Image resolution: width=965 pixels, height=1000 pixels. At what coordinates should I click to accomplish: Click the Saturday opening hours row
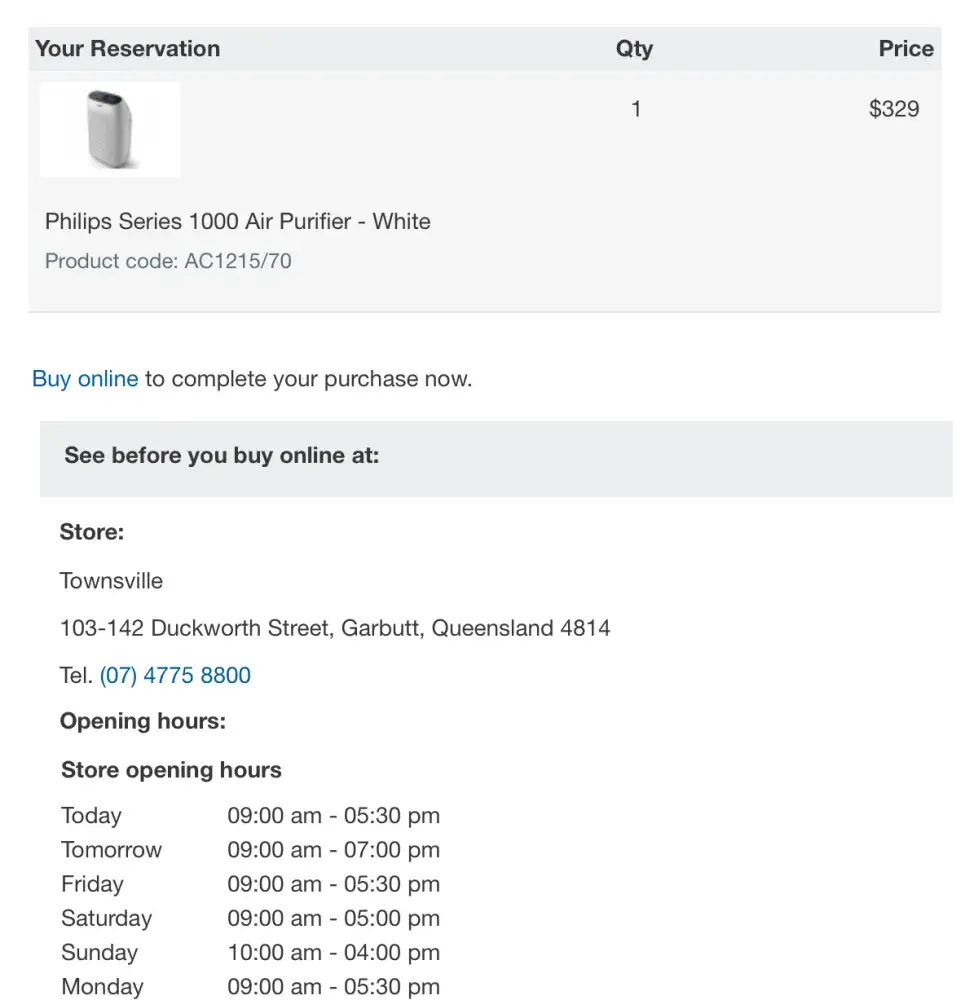[x=250, y=918]
